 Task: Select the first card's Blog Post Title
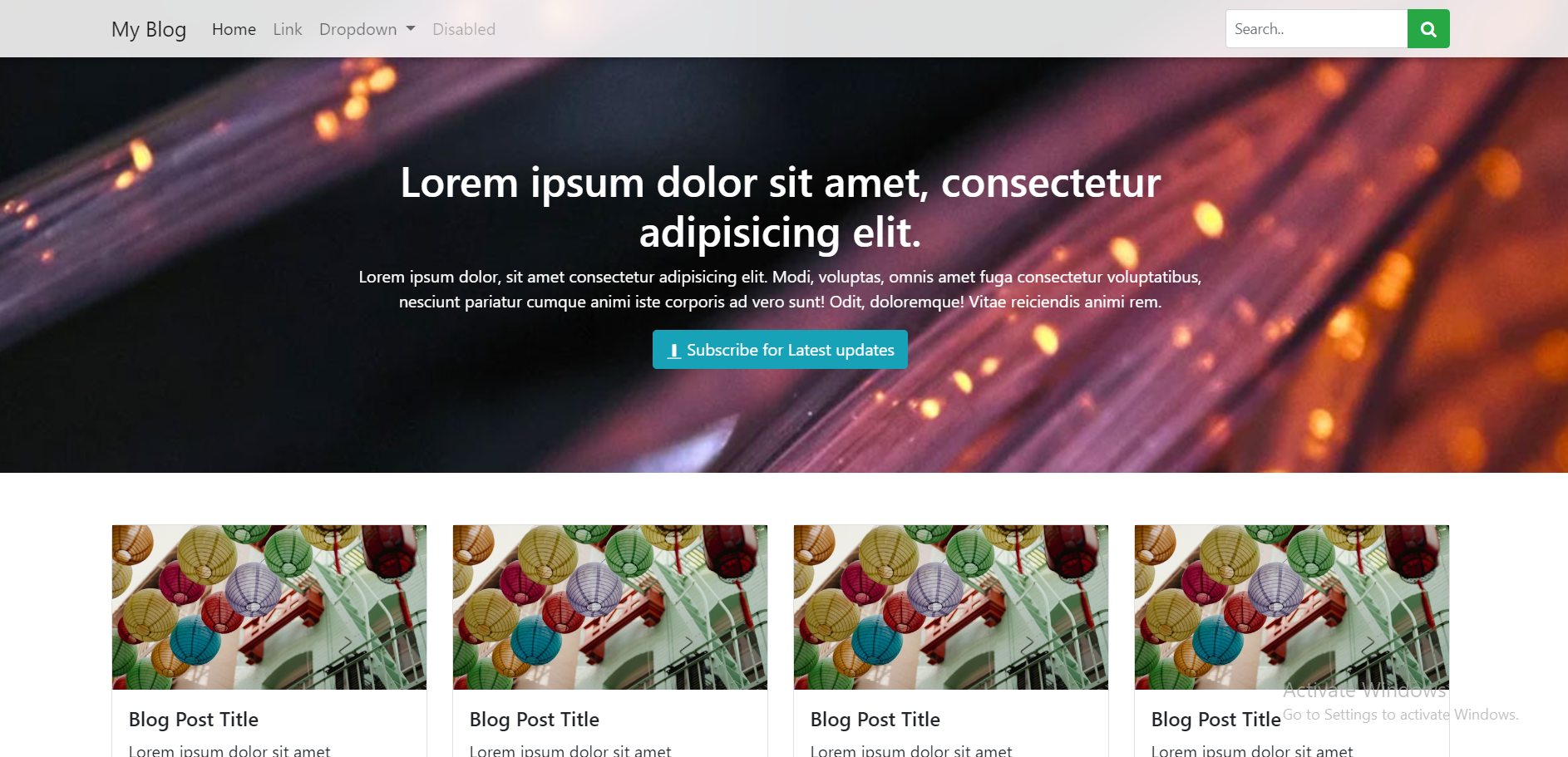(194, 720)
